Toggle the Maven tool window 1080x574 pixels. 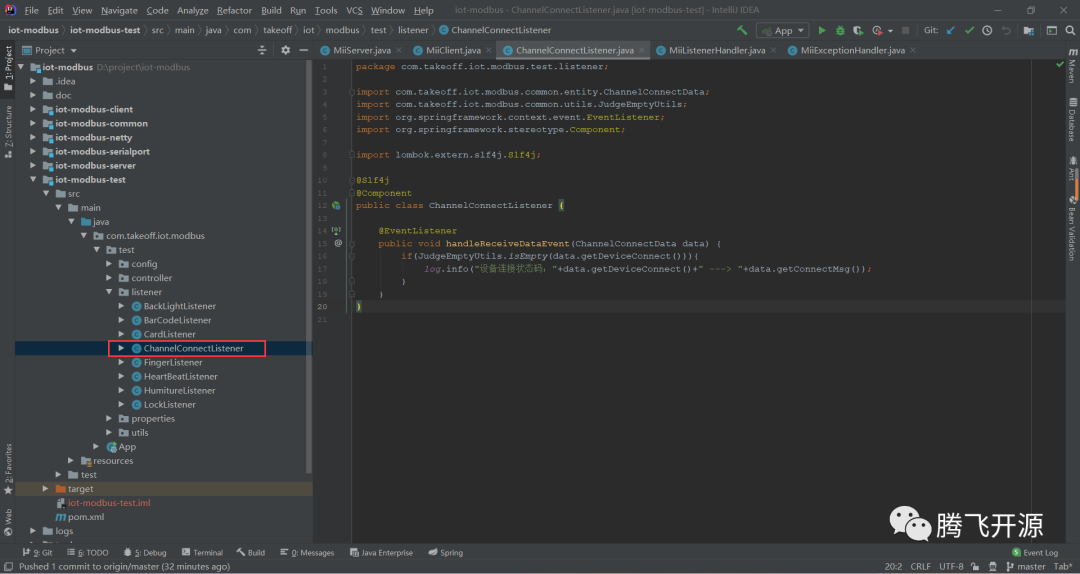click(x=1072, y=67)
